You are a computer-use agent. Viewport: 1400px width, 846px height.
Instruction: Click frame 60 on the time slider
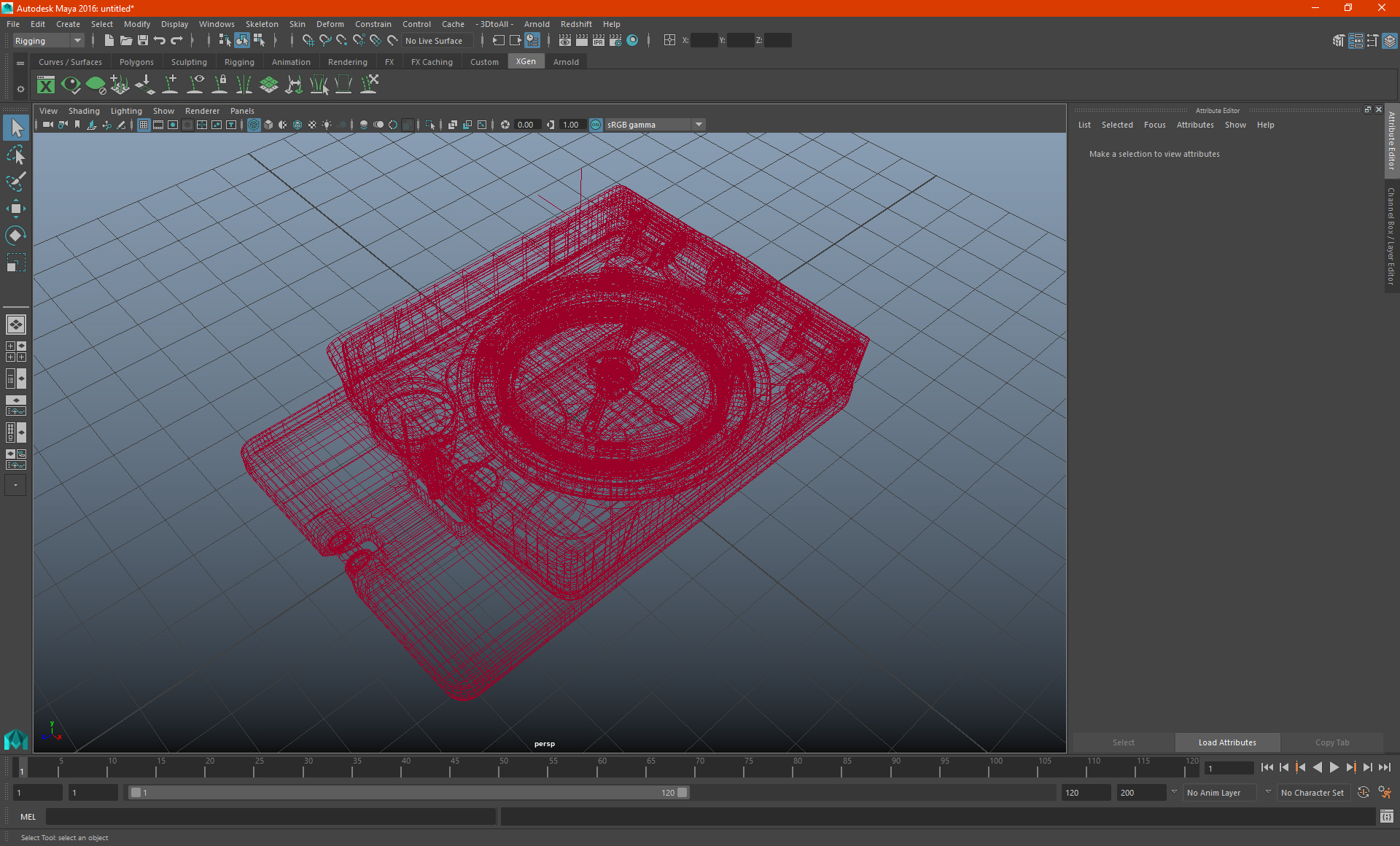pos(601,767)
